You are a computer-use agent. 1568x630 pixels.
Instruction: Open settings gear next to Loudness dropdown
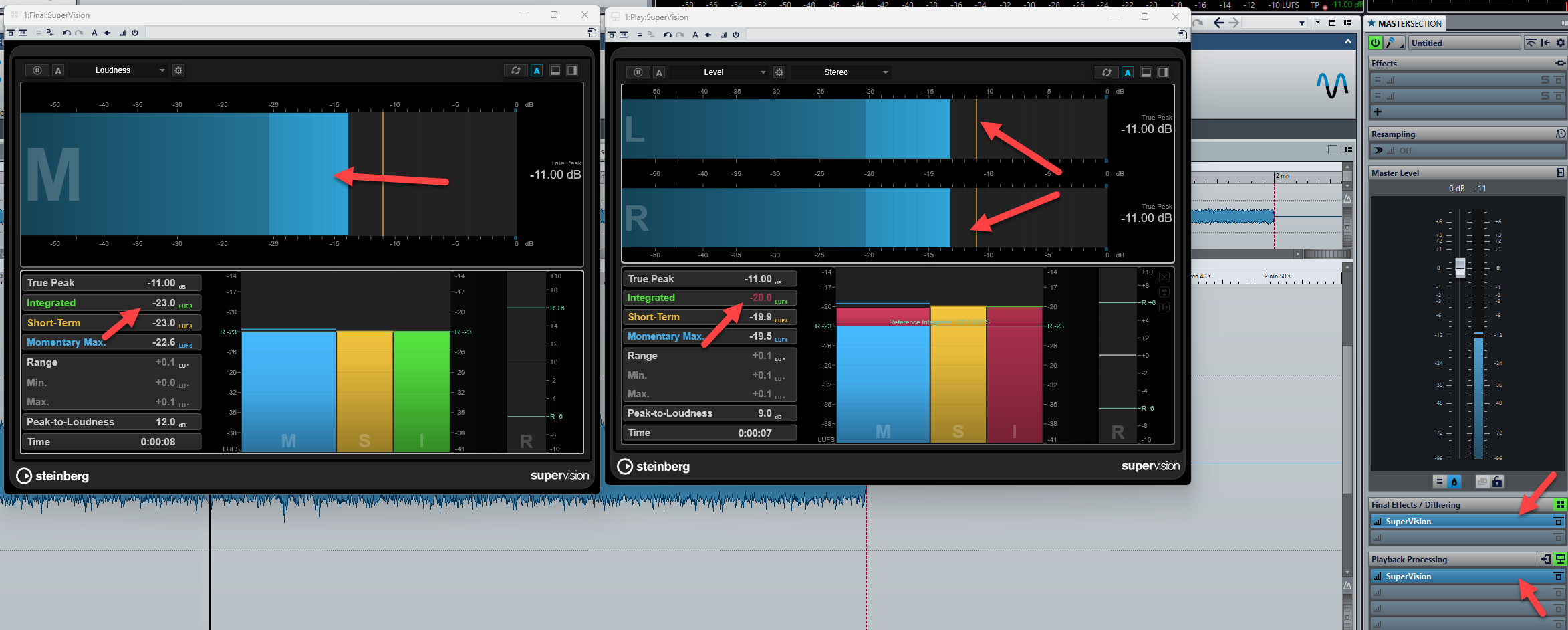178,70
